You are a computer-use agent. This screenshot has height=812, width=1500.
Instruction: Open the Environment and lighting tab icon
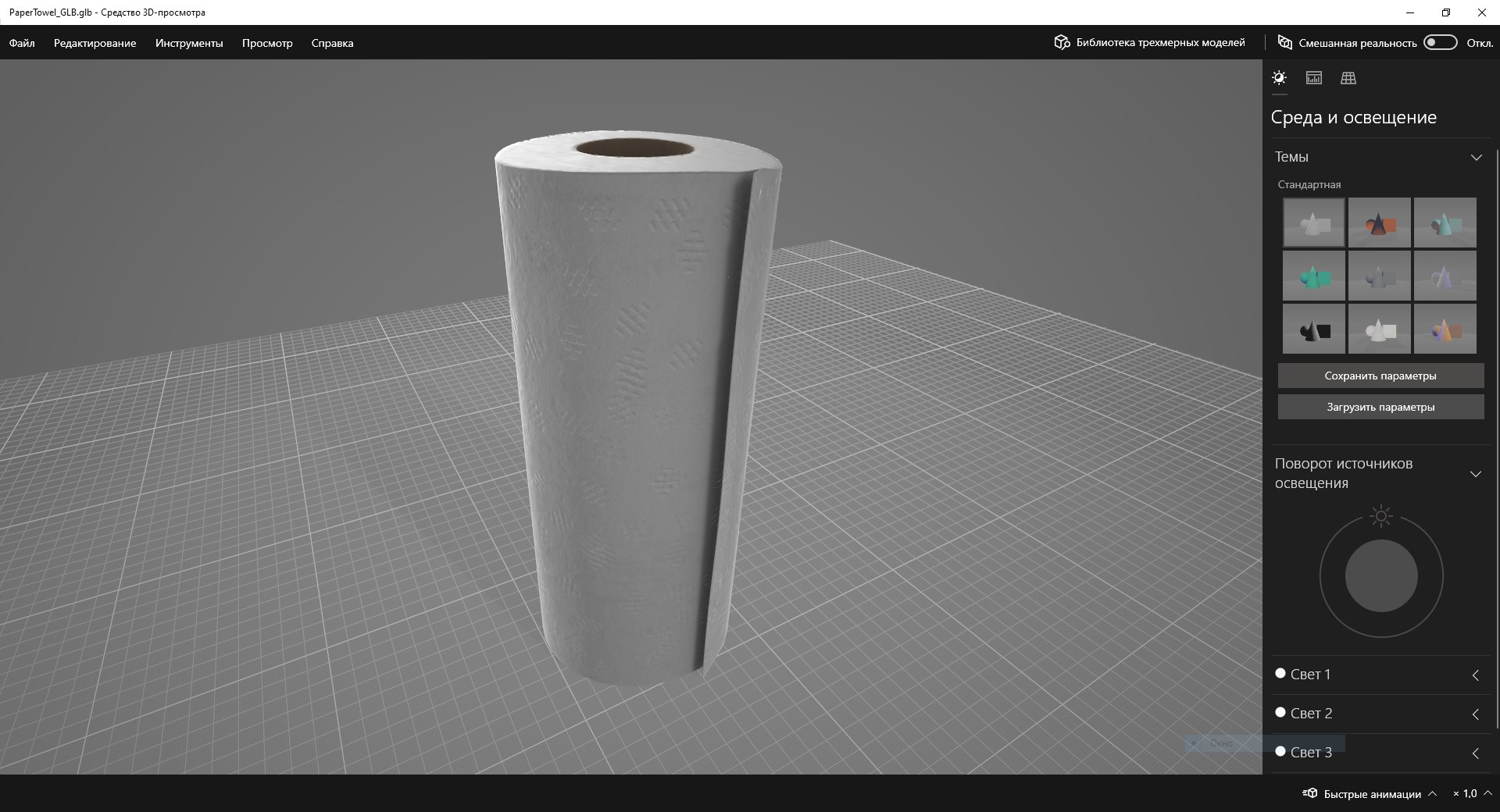pos(1279,77)
